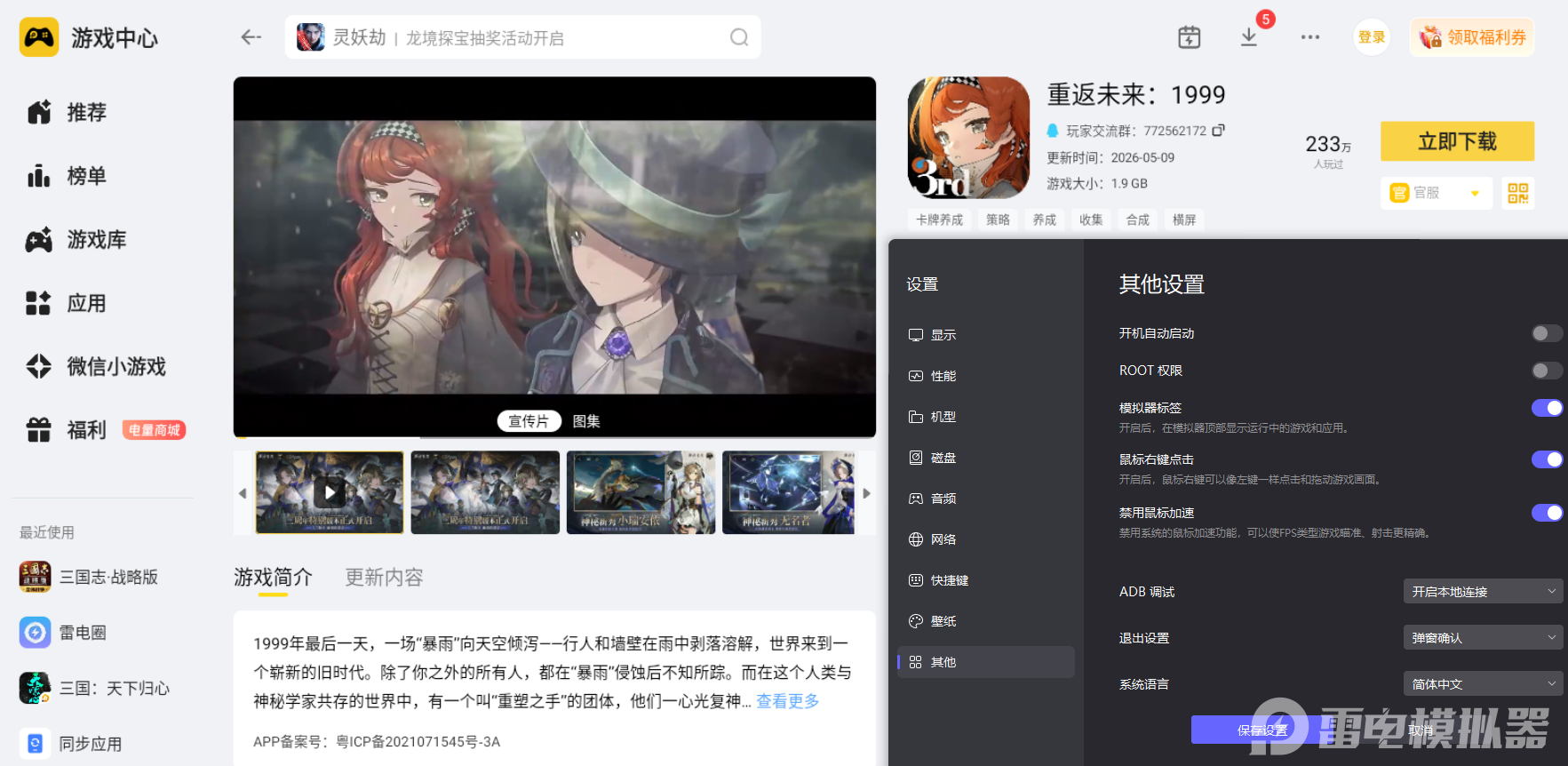
Task: Click the search magnifier icon
Action: point(739,37)
